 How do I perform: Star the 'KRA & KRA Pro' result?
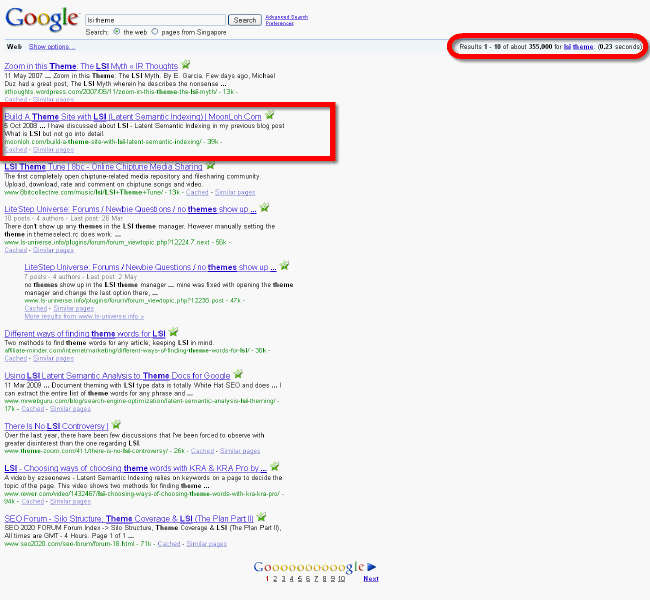[x=274, y=466]
